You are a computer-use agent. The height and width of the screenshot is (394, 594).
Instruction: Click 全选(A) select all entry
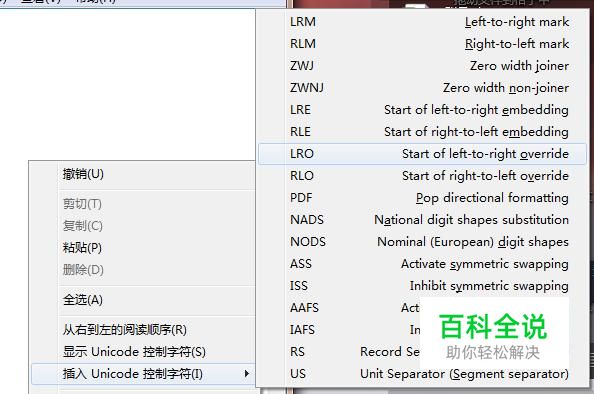[143, 300]
